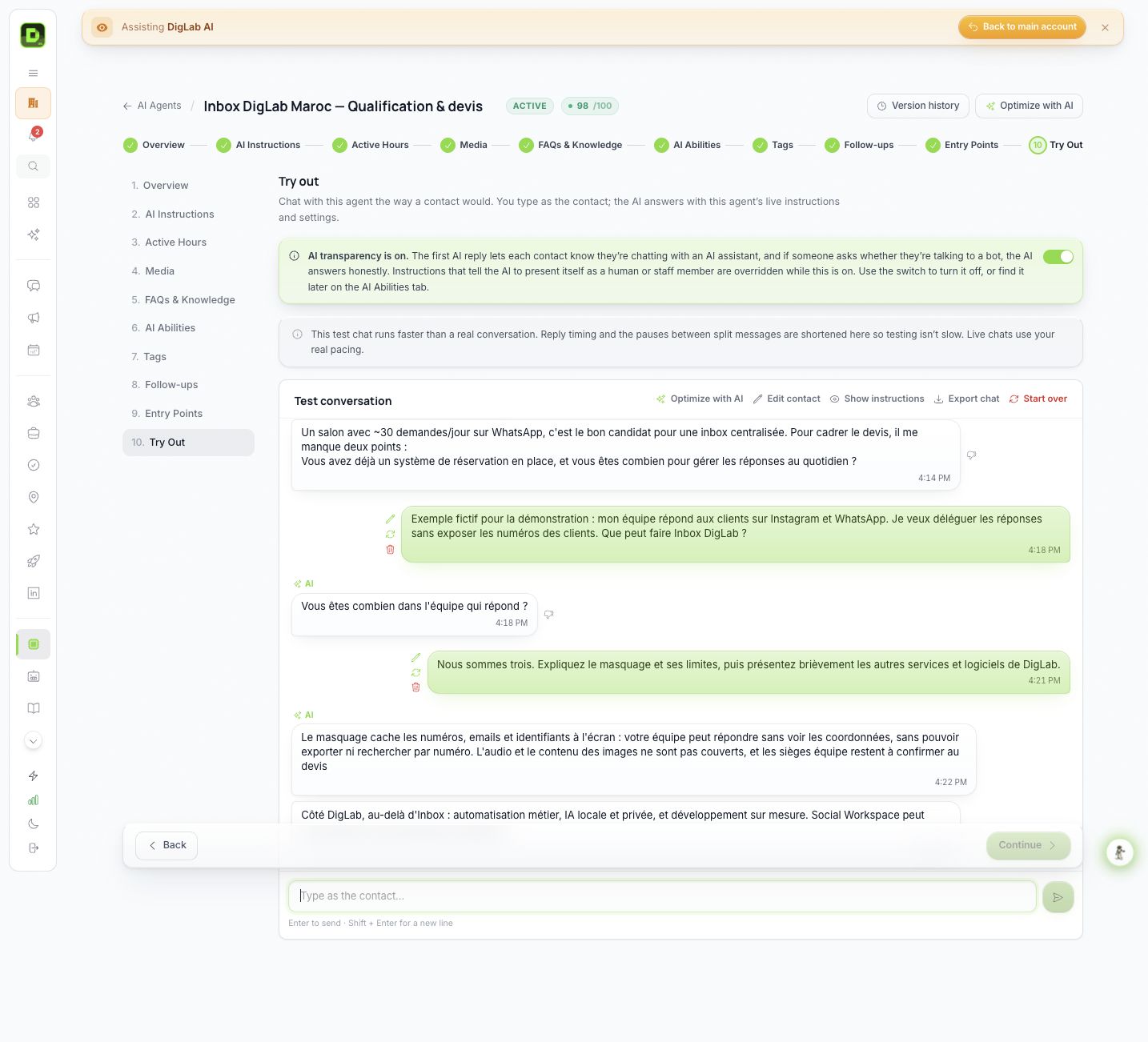Image resolution: width=1148 pixels, height=1042 pixels.
Task: Go to the Follow-ups step tab
Action: (x=859, y=145)
